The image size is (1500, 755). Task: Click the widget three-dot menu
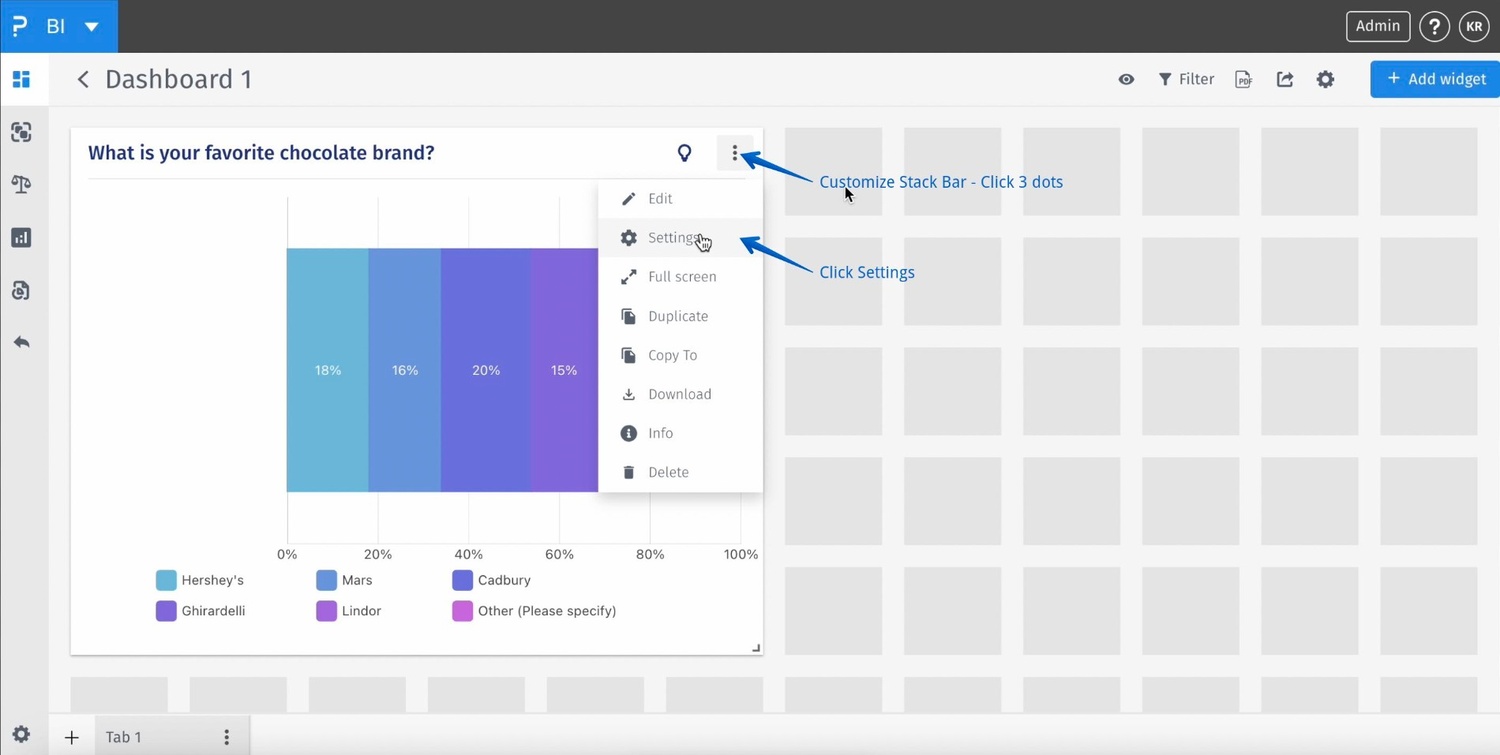735,153
